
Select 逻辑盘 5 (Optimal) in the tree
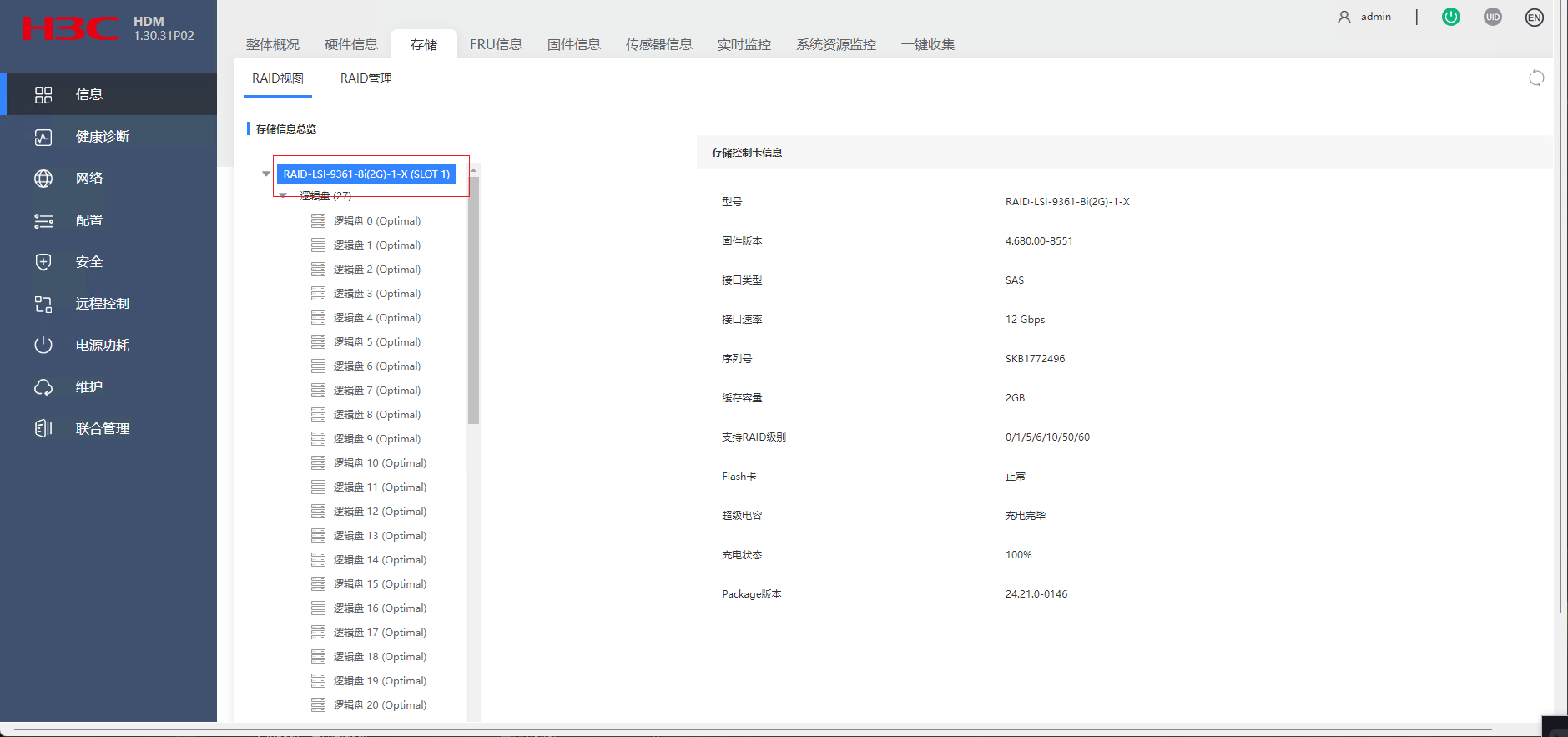[376, 342]
